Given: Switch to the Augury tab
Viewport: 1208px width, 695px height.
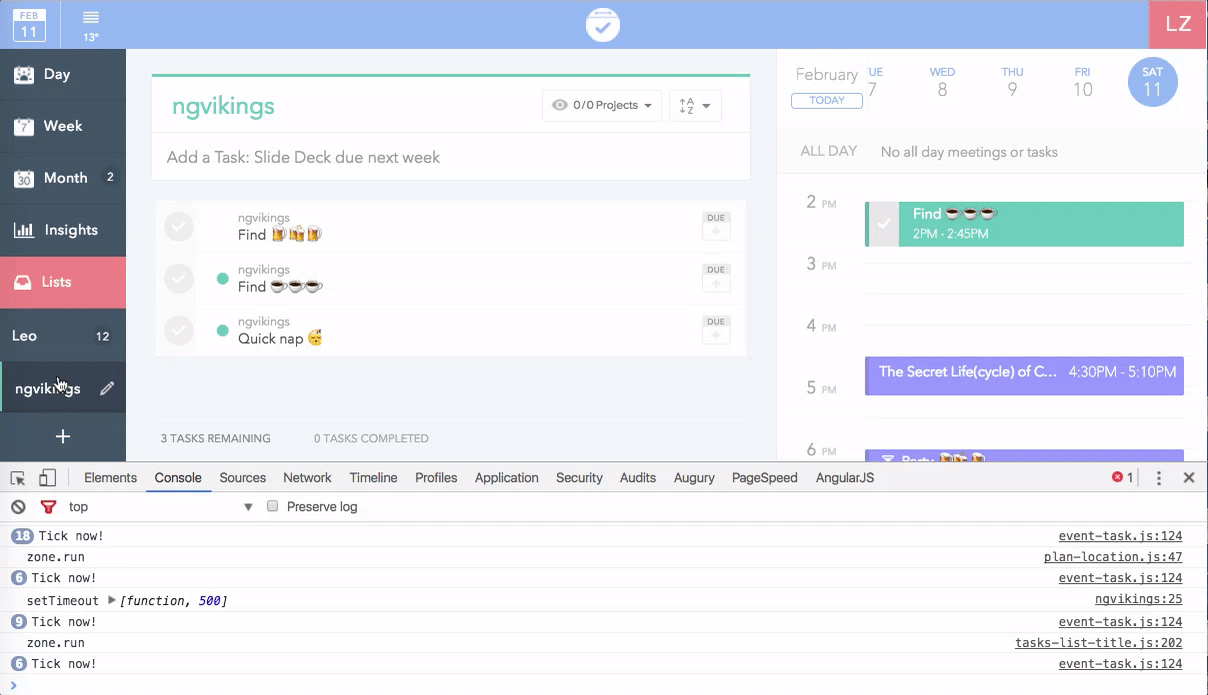Looking at the screenshot, I should 694,478.
